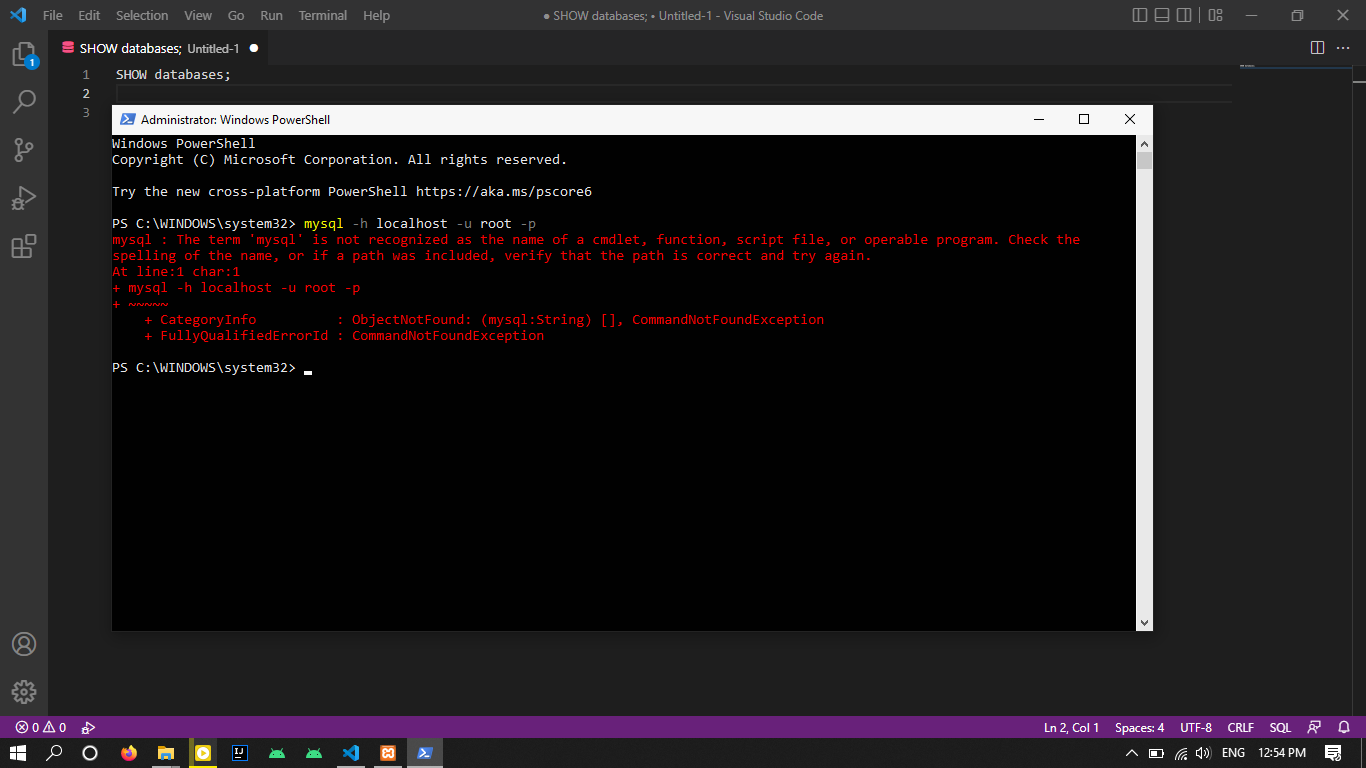Click the PowerShell vertical scrollbar thumb

1145,161
